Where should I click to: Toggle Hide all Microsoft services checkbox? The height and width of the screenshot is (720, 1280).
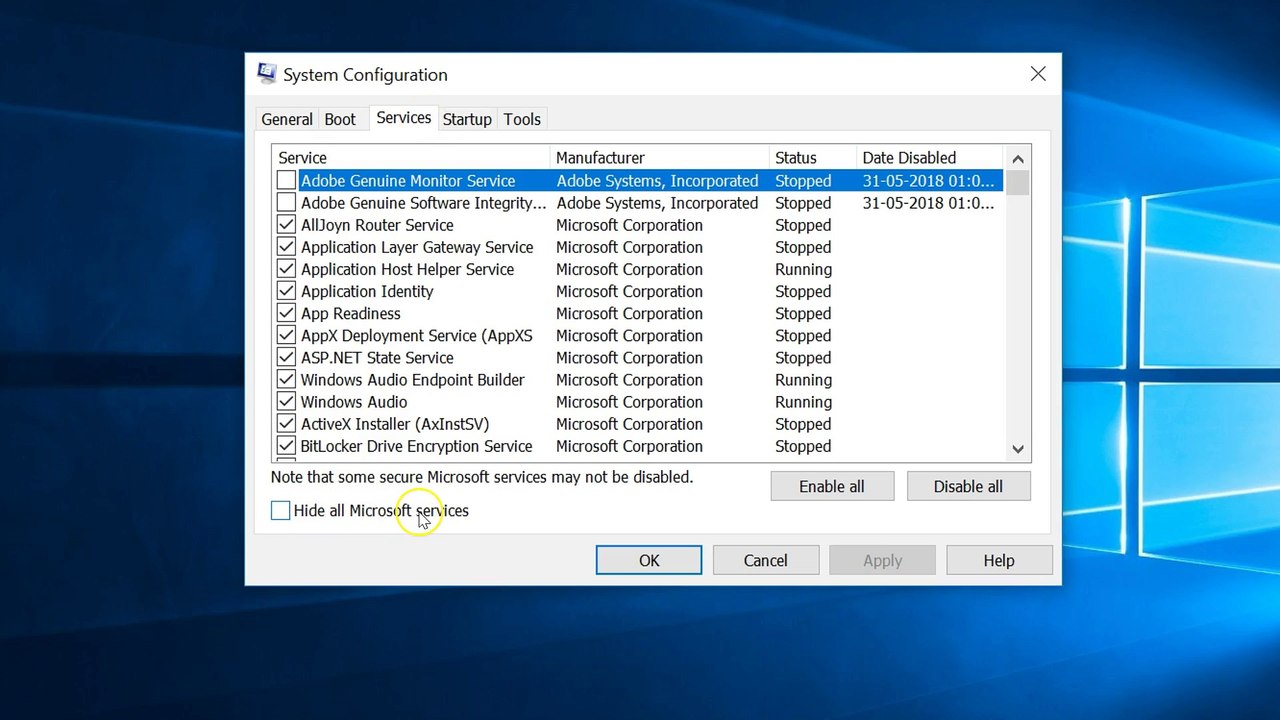280,510
